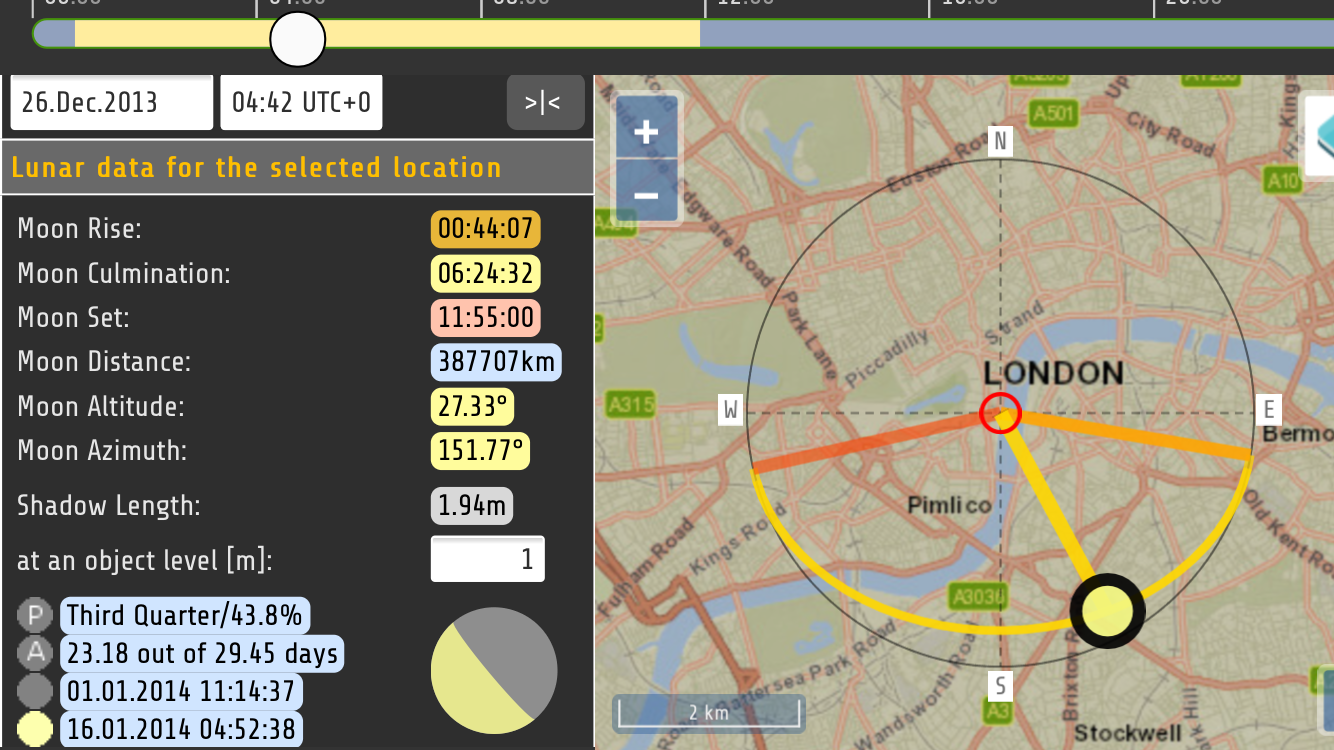Screen dimensions: 1334x750
Task: Click the Moon Distance value 387707km
Action: [x=496, y=362]
